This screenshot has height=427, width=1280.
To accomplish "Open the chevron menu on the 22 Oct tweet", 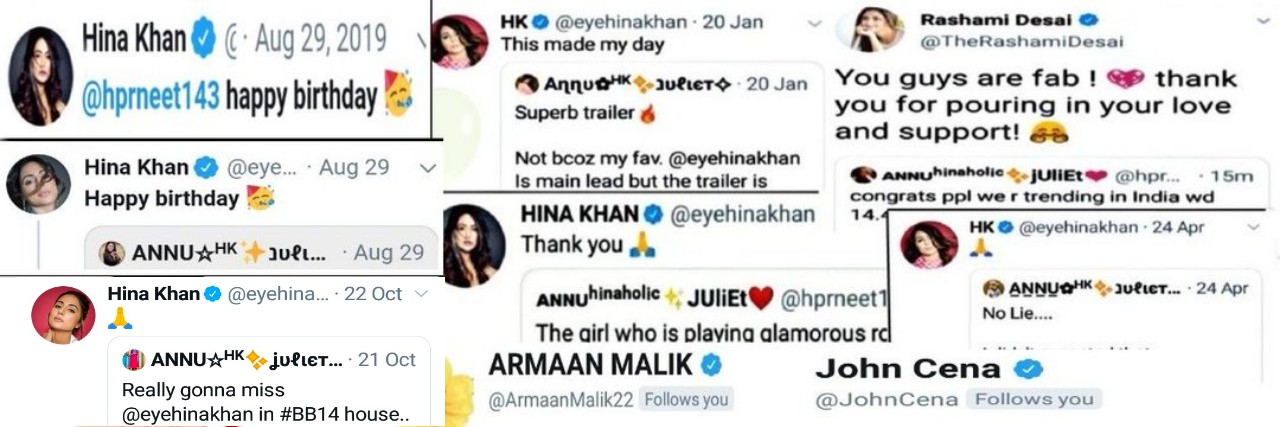I will 421,294.
